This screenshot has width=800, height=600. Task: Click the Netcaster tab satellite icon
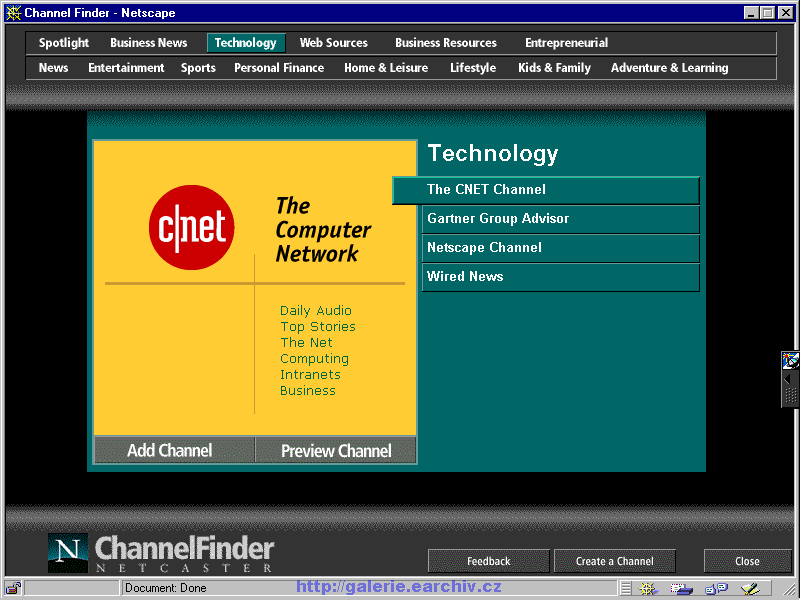pyautogui.click(x=790, y=360)
